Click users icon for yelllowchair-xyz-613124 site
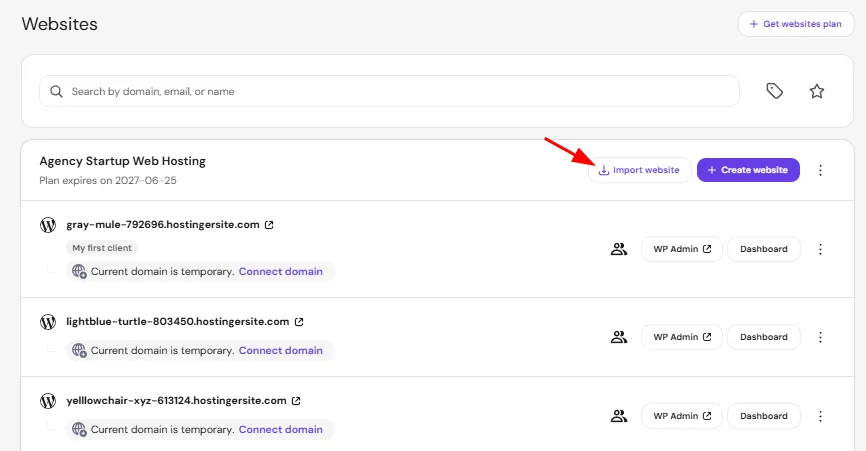This screenshot has width=866, height=451. point(619,416)
